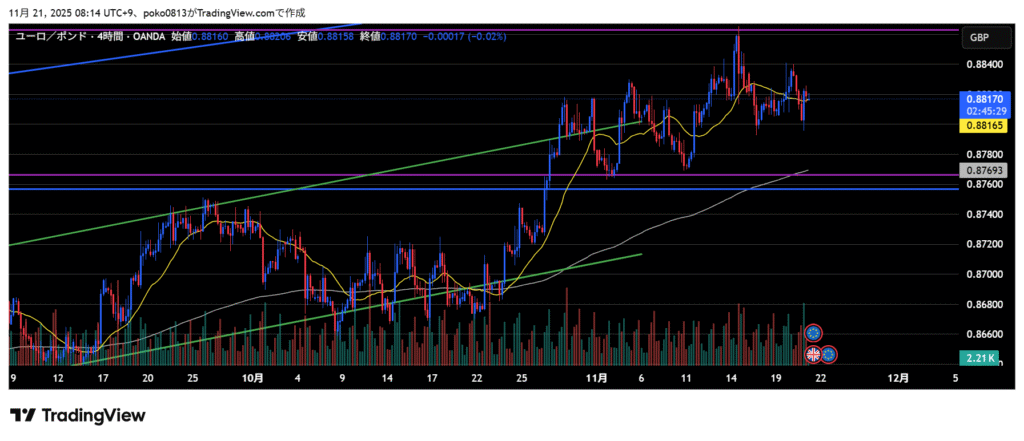Click the yellow 0.88165 moving average label

pos(979,126)
